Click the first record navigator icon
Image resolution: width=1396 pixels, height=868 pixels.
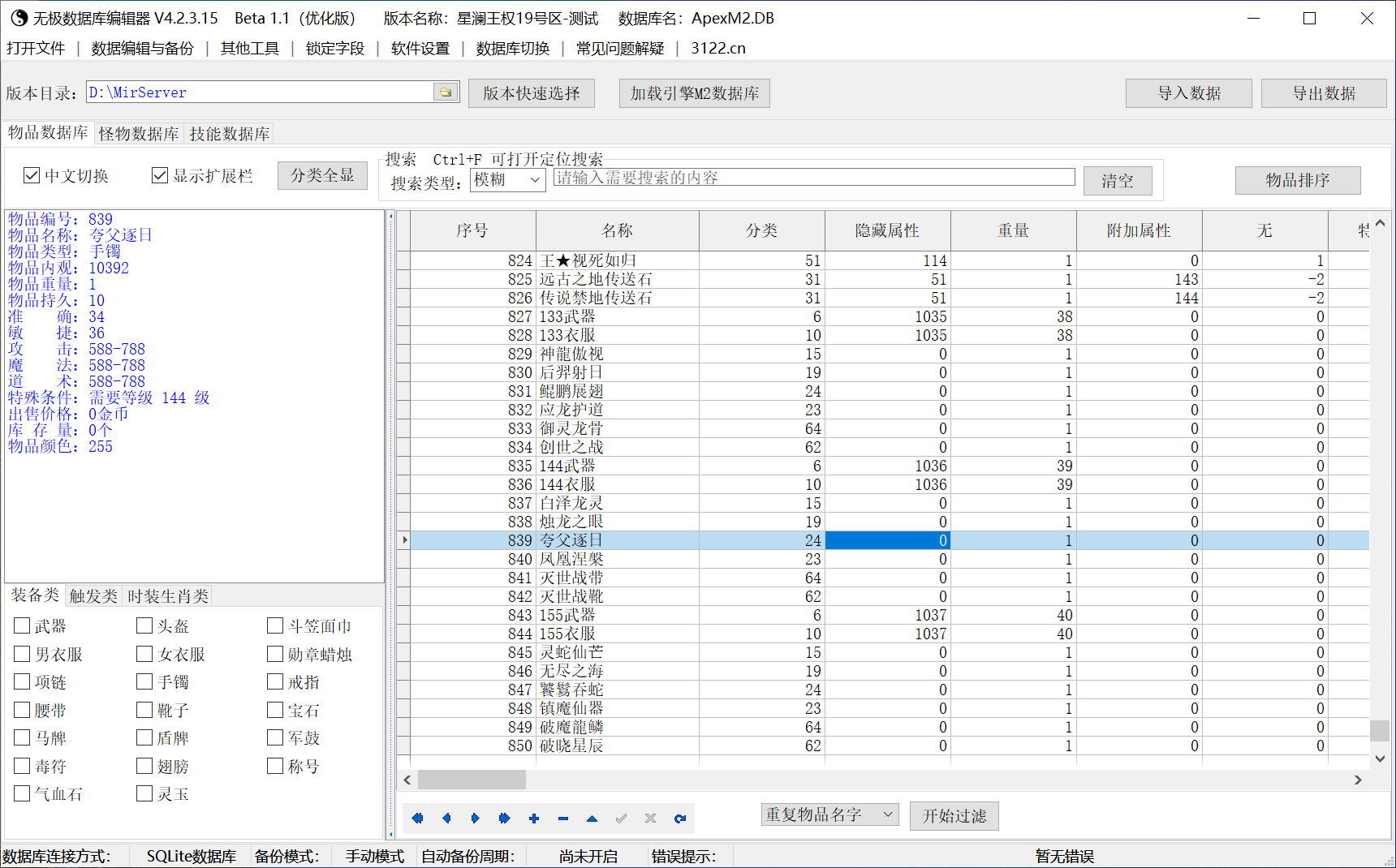point(417,819)
